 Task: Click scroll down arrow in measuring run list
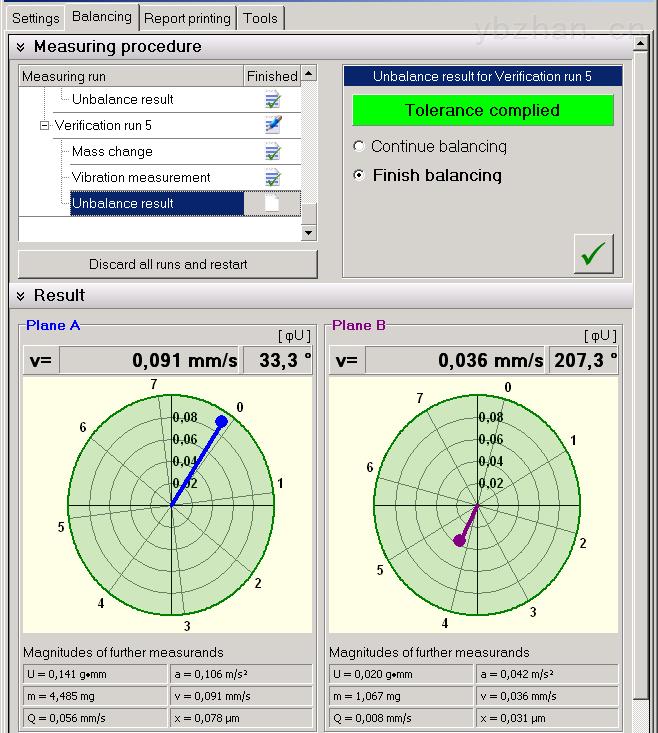(x=309, y=232)
